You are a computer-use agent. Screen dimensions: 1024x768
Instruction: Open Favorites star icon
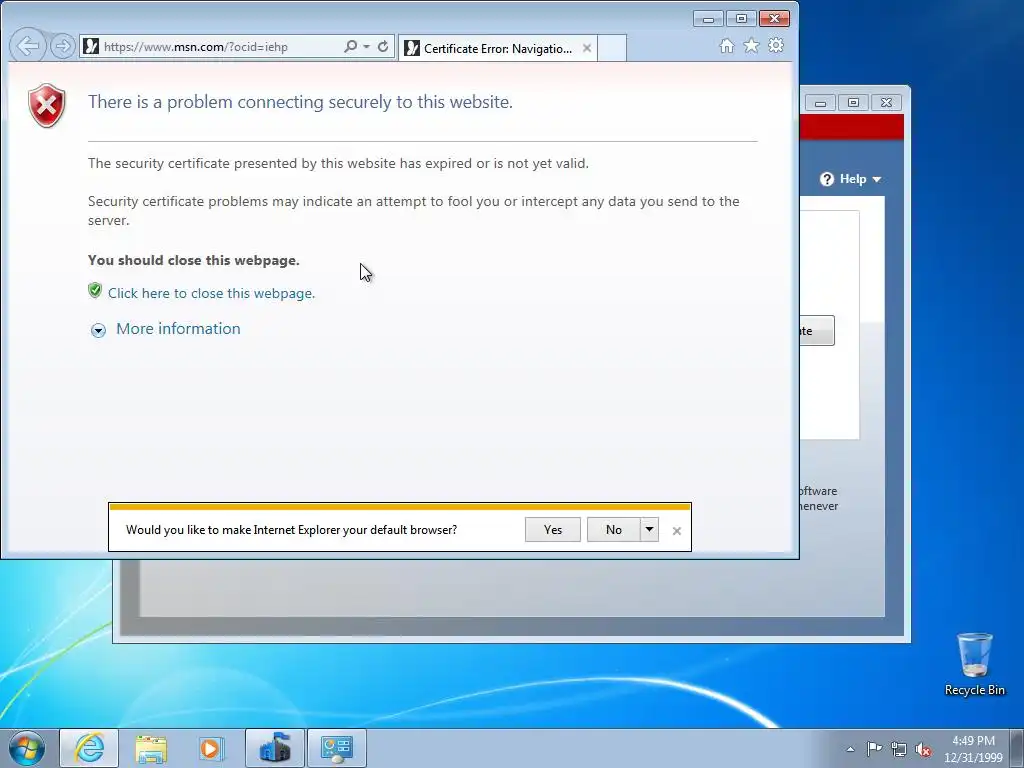click(752, 46)
